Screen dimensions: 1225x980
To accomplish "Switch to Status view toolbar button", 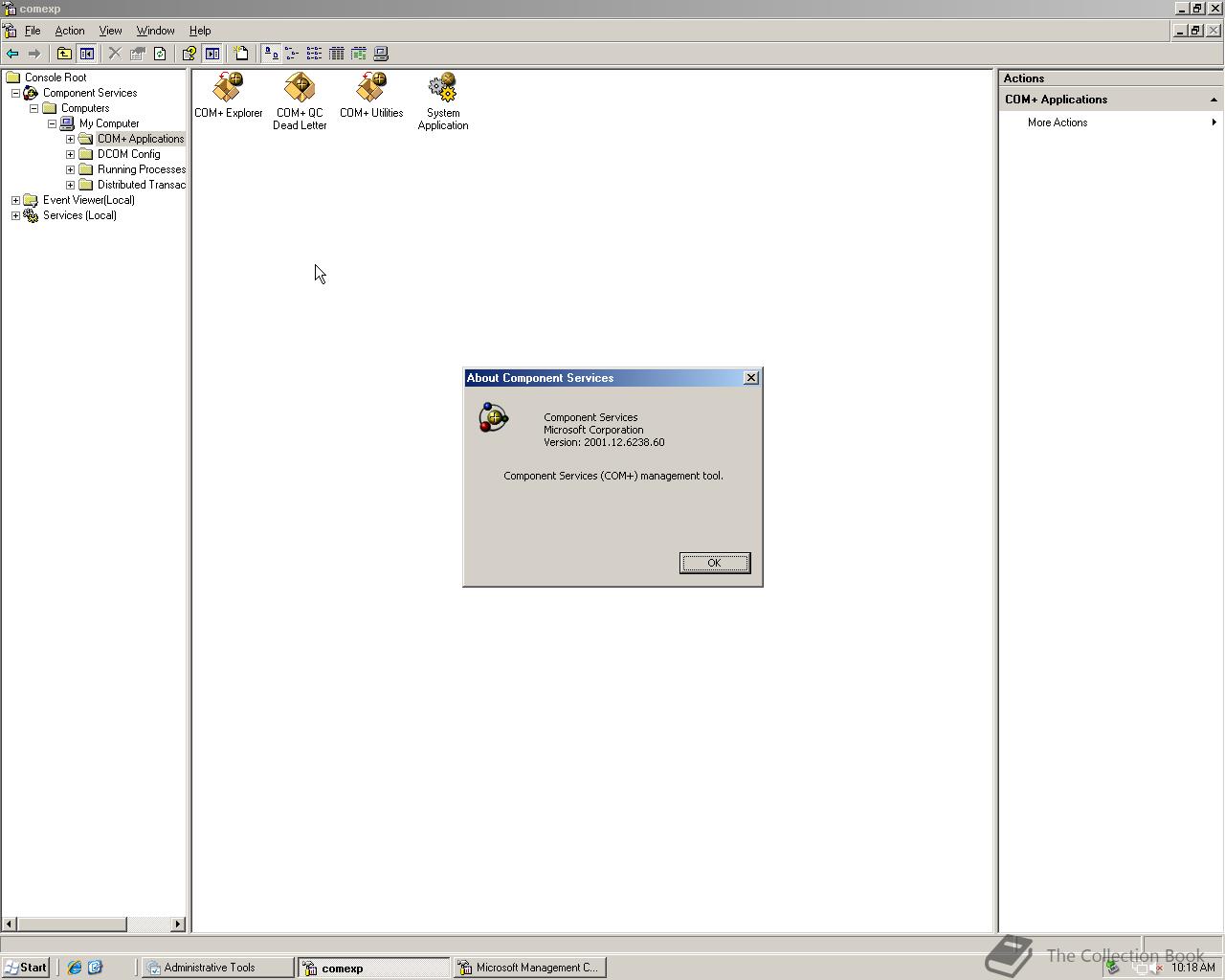I will [359, 54].
